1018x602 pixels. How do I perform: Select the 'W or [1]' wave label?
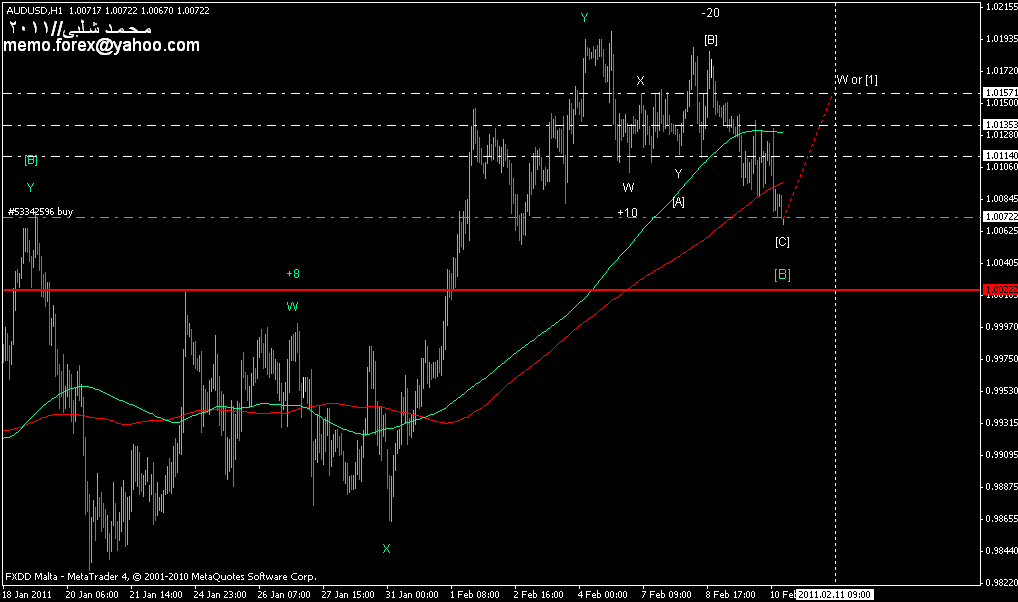coord(856,79)
